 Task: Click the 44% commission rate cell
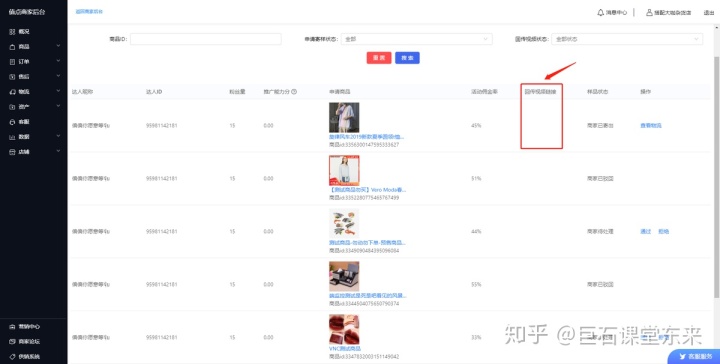pyautogui.click(x=476, y=231)
